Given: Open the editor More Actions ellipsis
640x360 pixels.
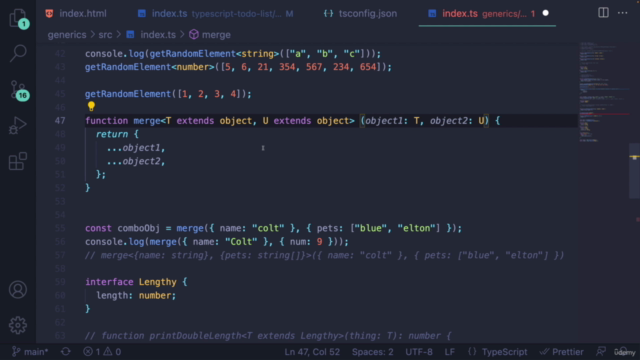Looking at the screenshot, I should tap(622, 13).
